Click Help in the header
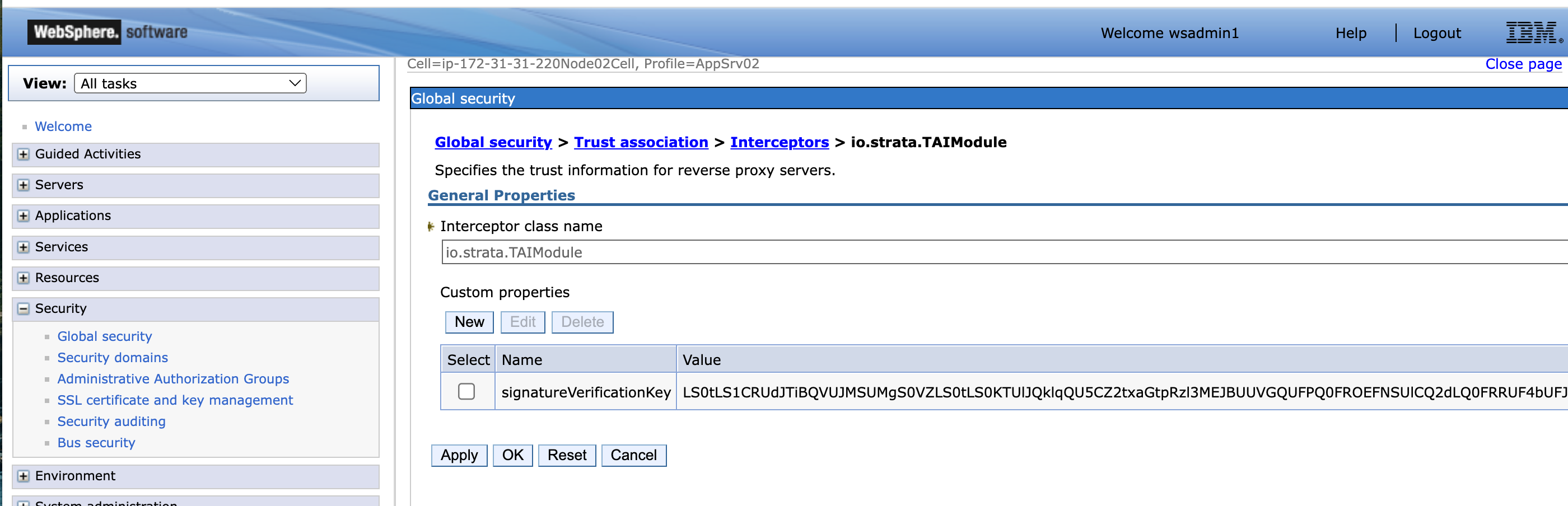The image size is (1568, 506). click(1351, 34)
